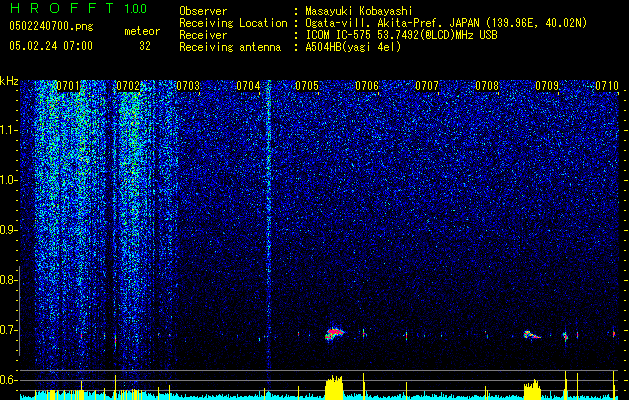Click the date stamp 05.02.24 07:00
Viewport: 629px width, 400px height.
[51, 46]
